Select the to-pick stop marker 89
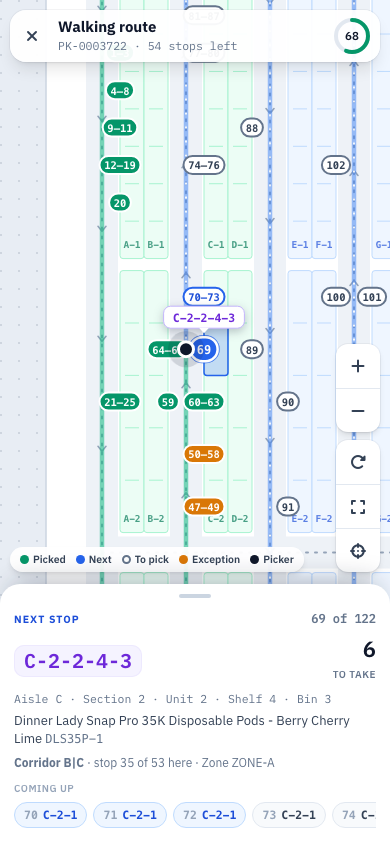Viewport: 390px width, 844px height. pyautogui.click(x=252, y=349)
